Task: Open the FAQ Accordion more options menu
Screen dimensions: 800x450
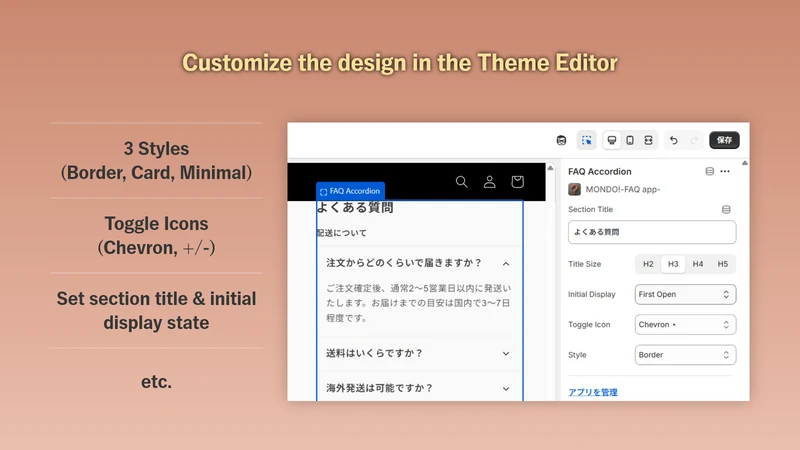Action: coord(725,171)
